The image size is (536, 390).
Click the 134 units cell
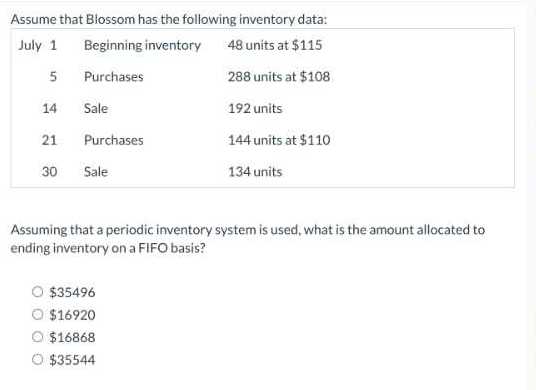(255, 172)
